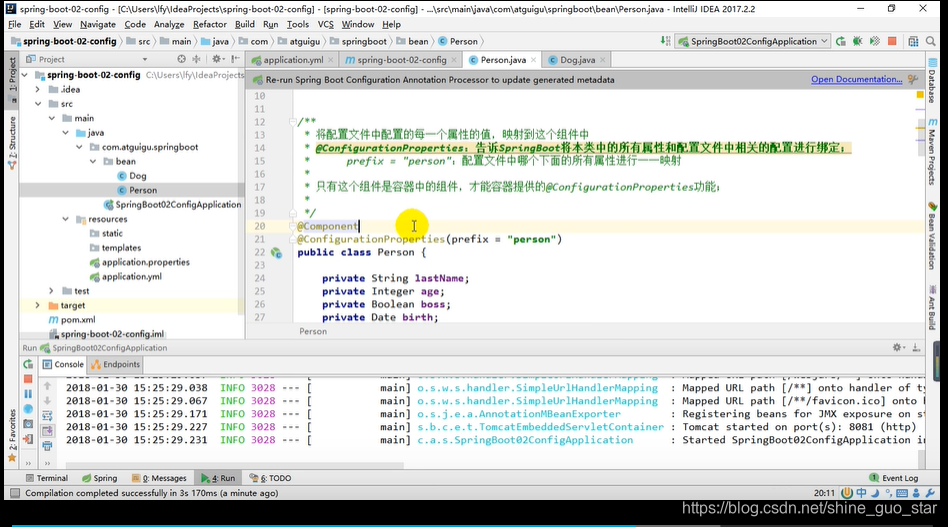
Task: Toggle Bean Validation side panel
Action: click(x=932, y=237)
